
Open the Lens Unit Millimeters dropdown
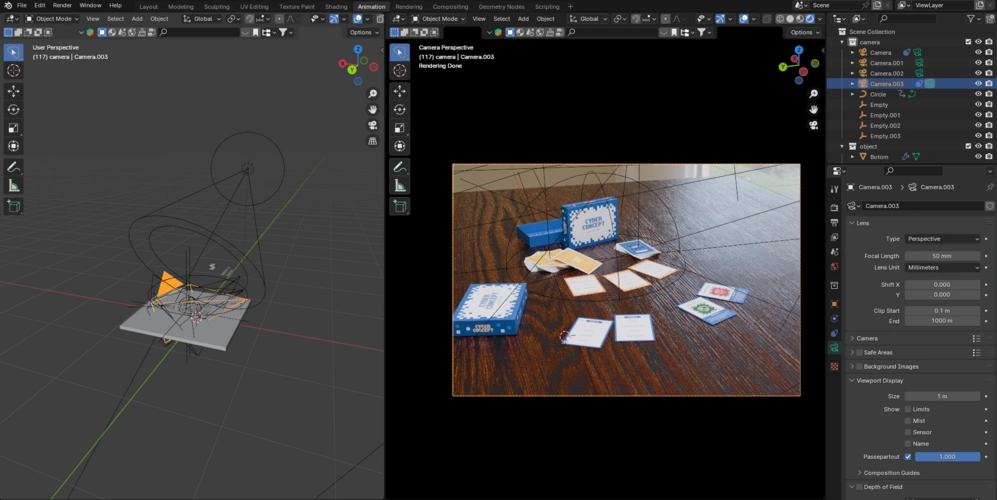pyautogui.click(x=942, y=268)
